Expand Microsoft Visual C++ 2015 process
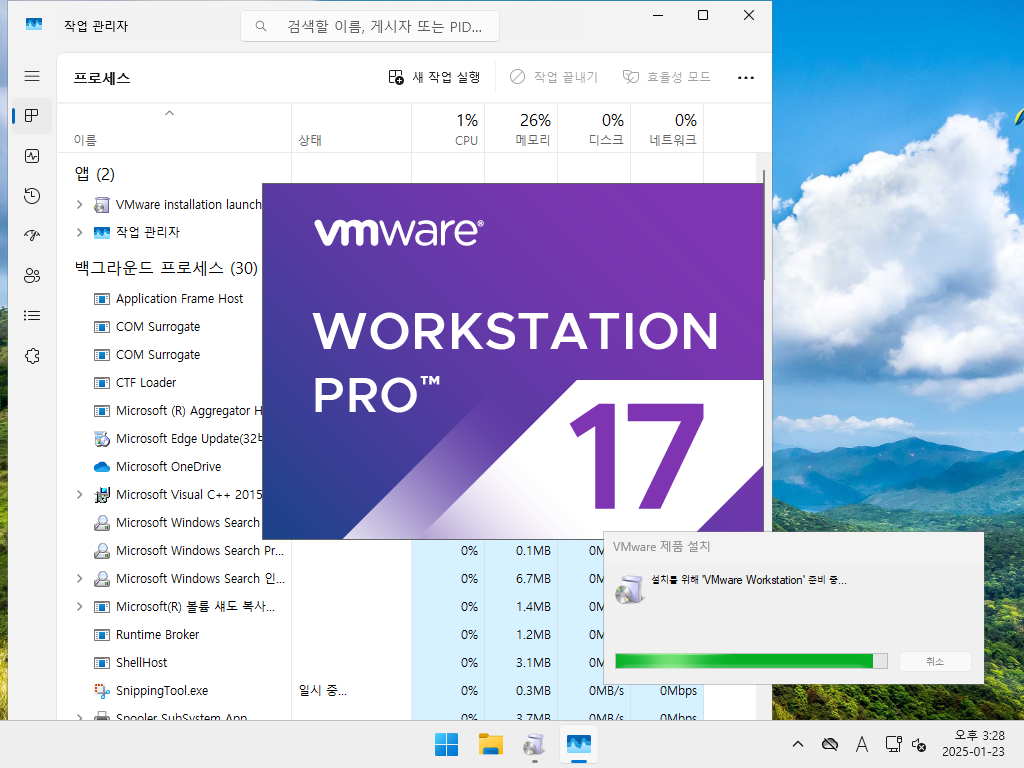This screenshot has width=1024, height=768. pyautogui.click(x=80, y=494)
